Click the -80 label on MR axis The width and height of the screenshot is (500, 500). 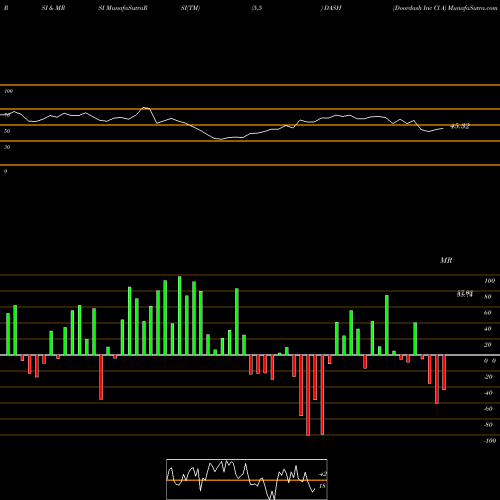(488, 425)
